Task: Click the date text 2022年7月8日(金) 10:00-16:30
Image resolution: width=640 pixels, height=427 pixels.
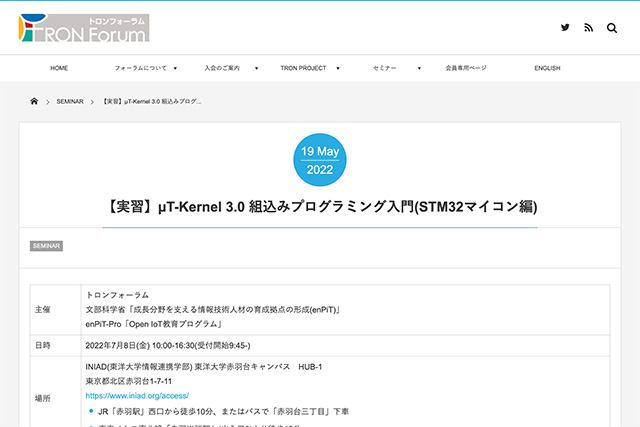Action: (x=168, y=346)
